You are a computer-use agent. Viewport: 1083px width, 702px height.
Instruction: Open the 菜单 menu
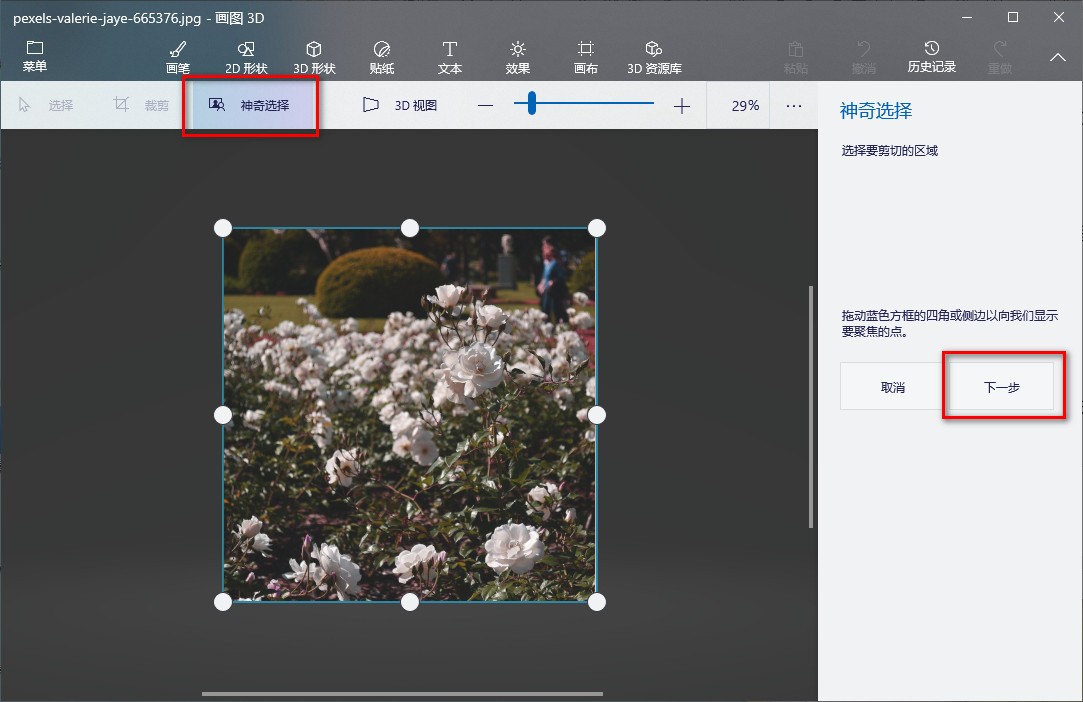click(x=34, y=55)
